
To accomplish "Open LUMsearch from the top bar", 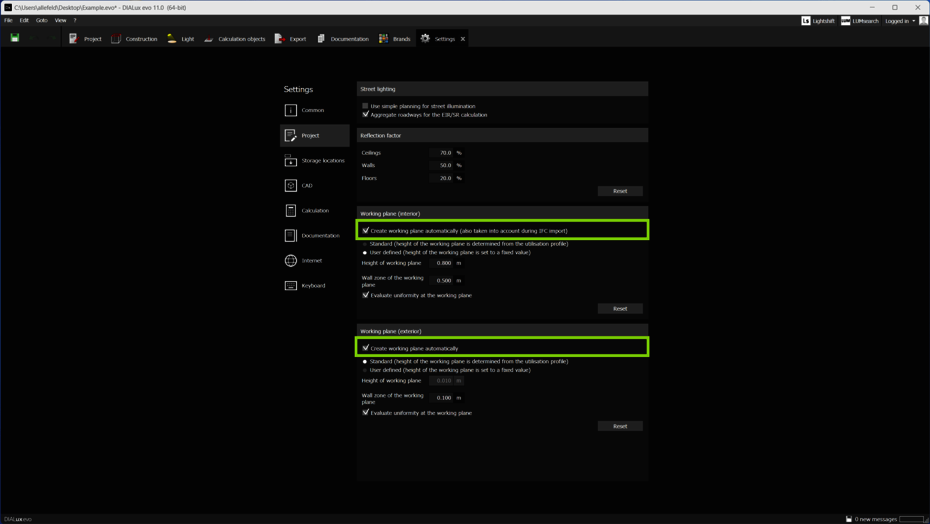I will pos(859,21).
